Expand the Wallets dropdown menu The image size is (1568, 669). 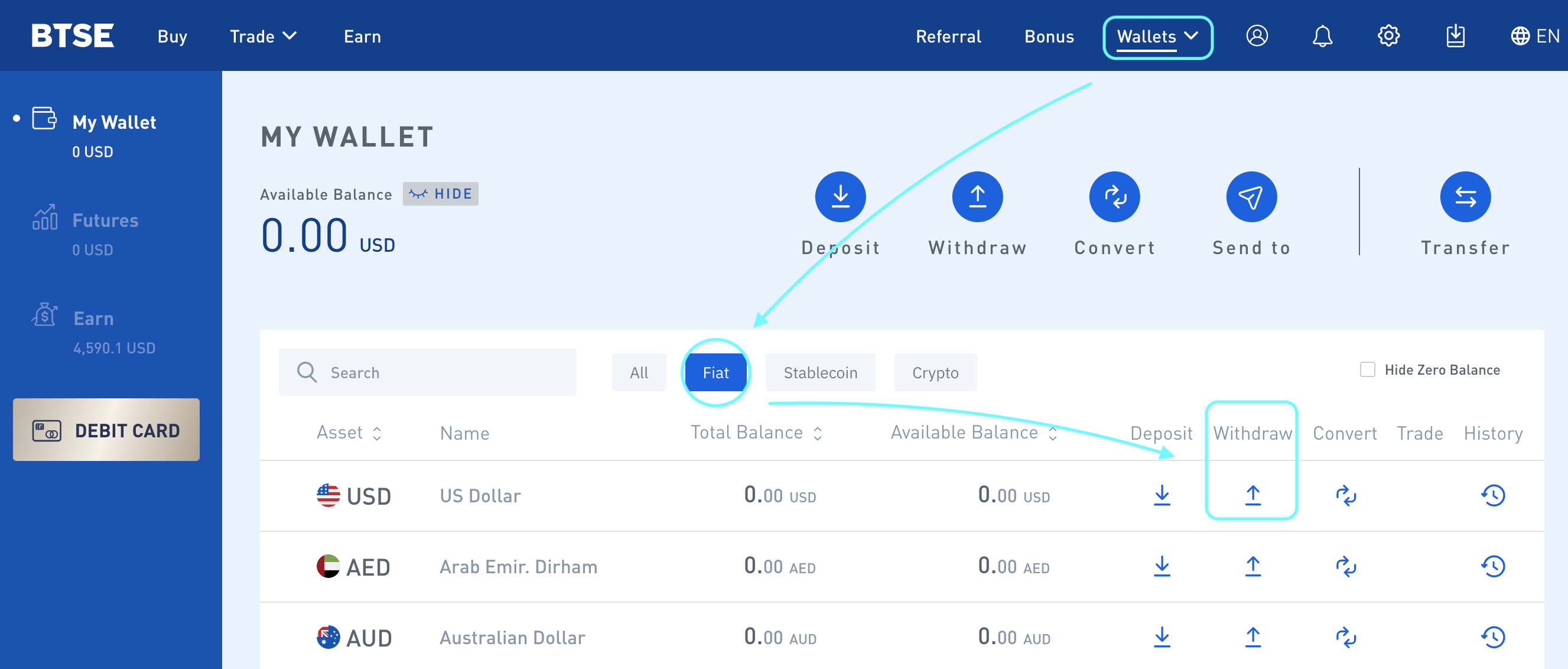pos(1157,37)
